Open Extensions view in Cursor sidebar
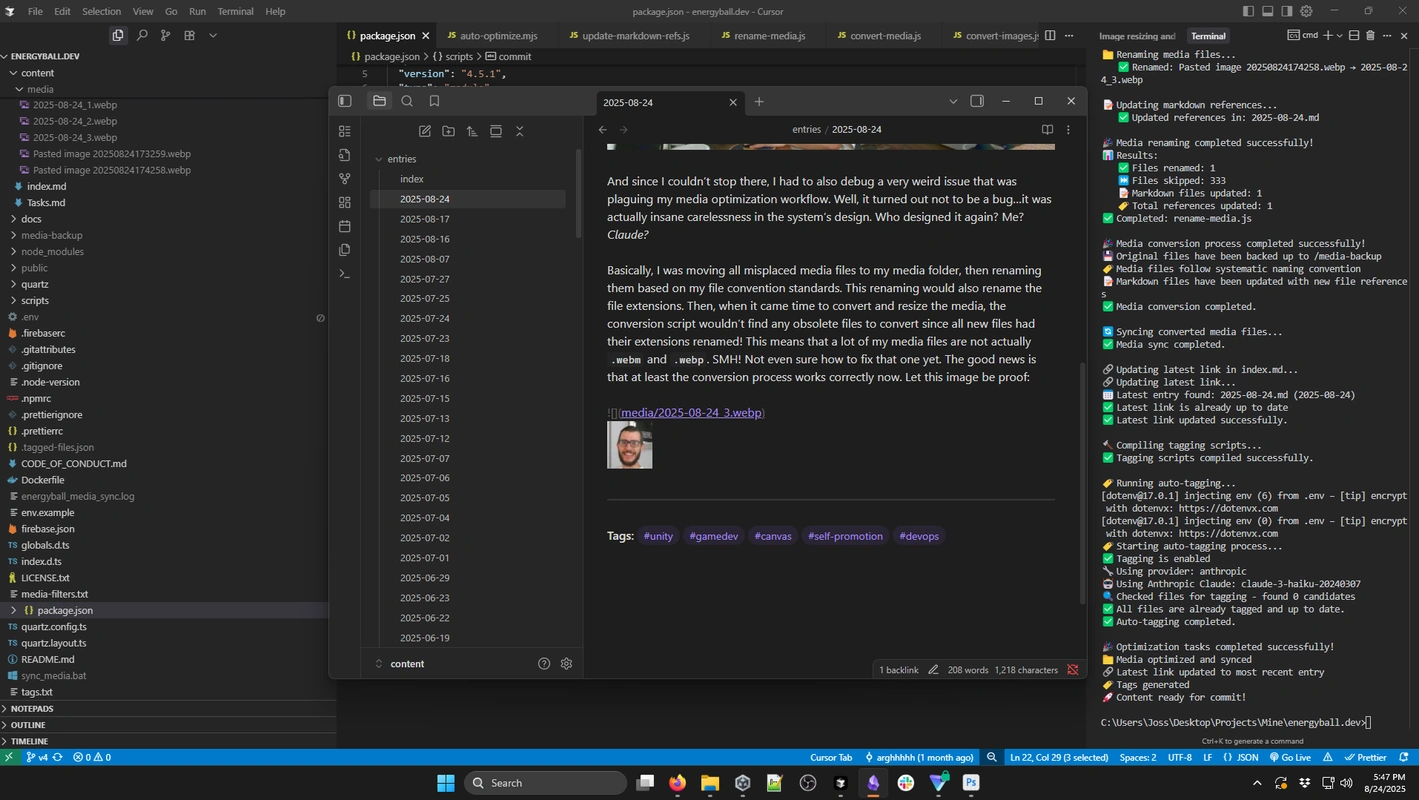The width and height of the screenshot is (1419, 800). click(189, 35)
